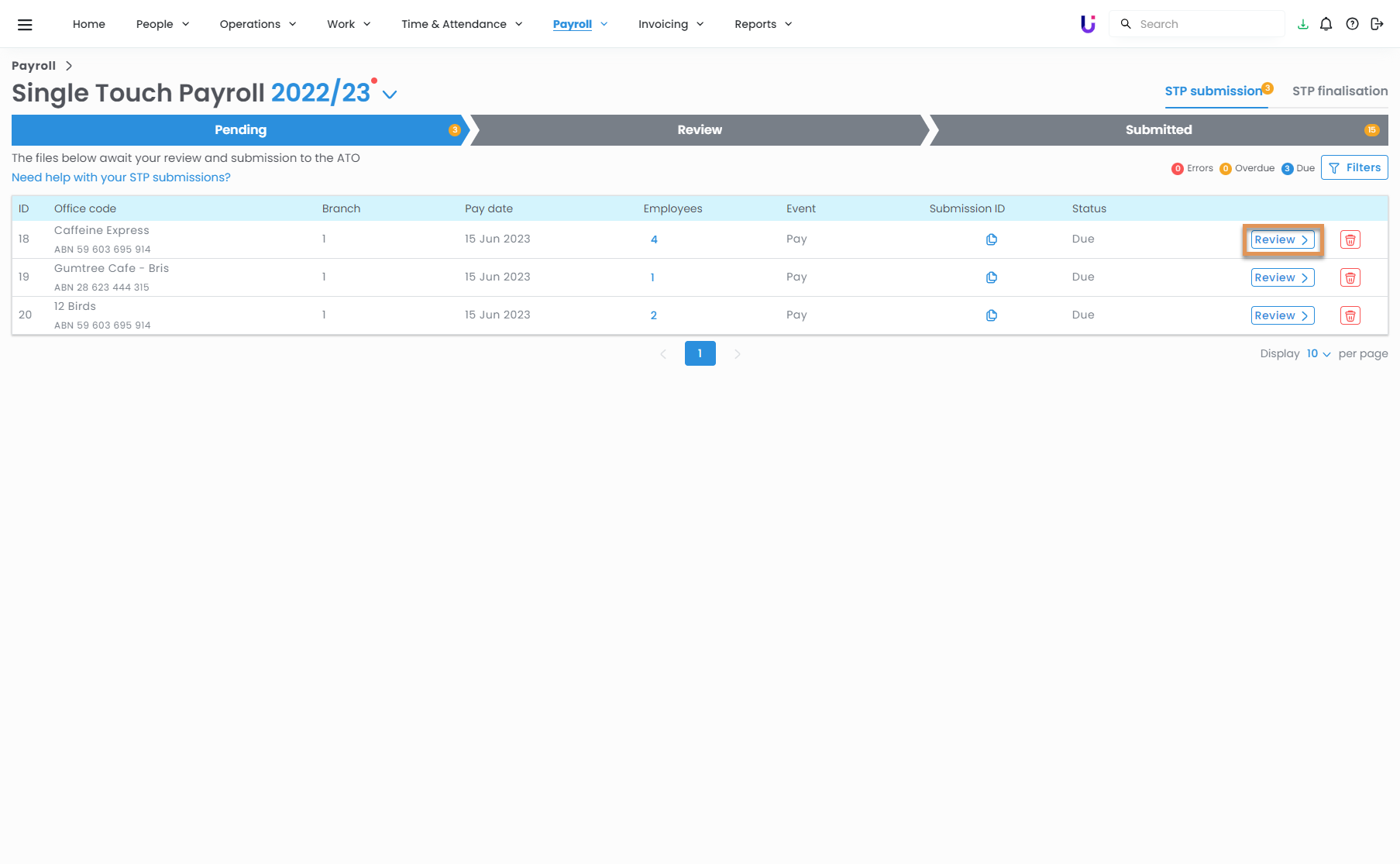Open the notifications bell

point(1326,24)
